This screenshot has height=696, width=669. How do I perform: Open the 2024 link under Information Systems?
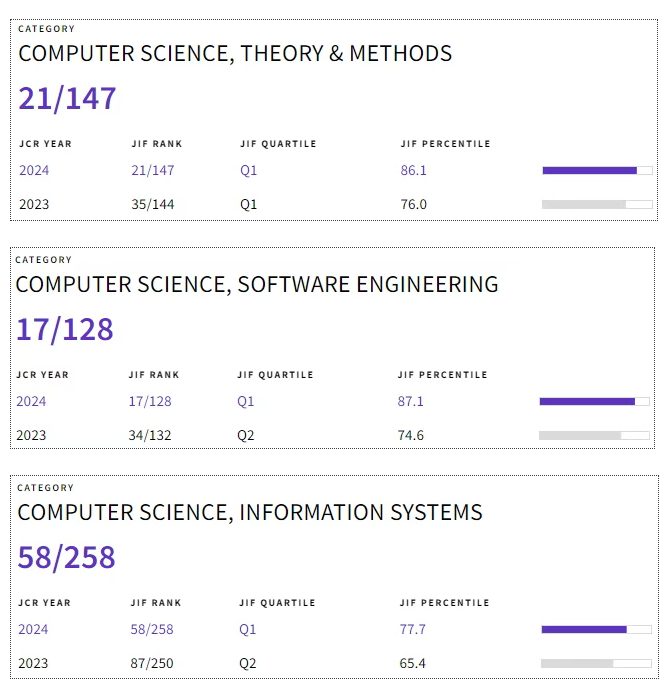point(33,629)
